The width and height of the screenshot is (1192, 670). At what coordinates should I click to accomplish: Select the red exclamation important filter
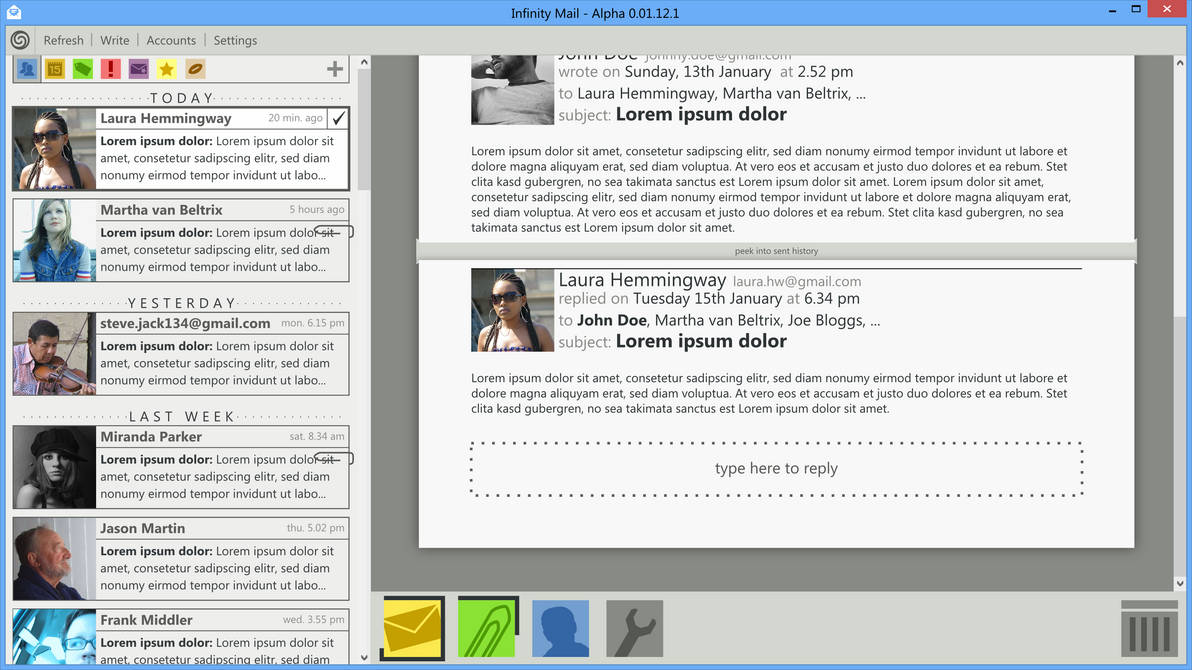pyautogui.click(x=110, y=69)
